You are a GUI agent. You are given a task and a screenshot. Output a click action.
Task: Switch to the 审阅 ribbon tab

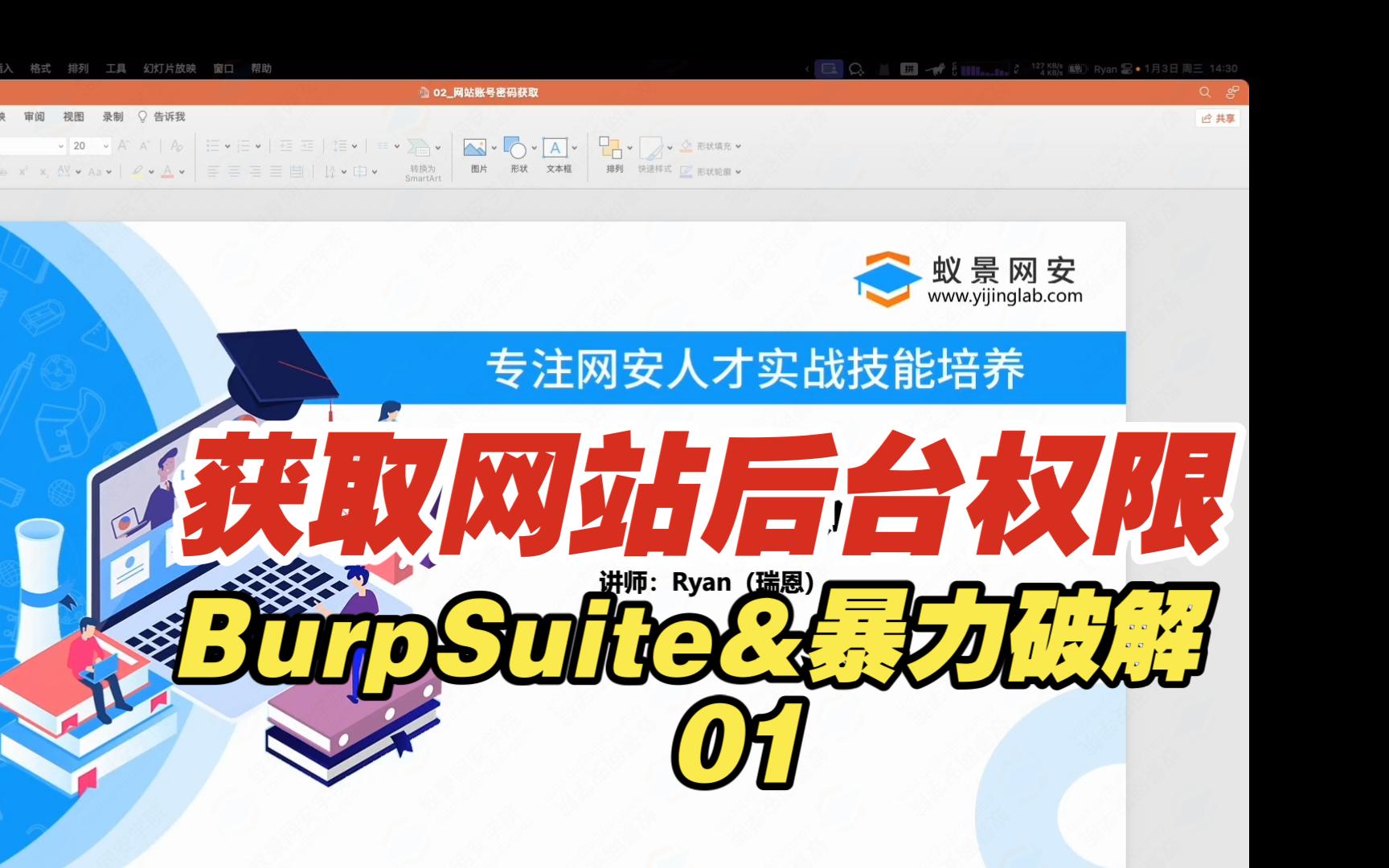[35, 117]
